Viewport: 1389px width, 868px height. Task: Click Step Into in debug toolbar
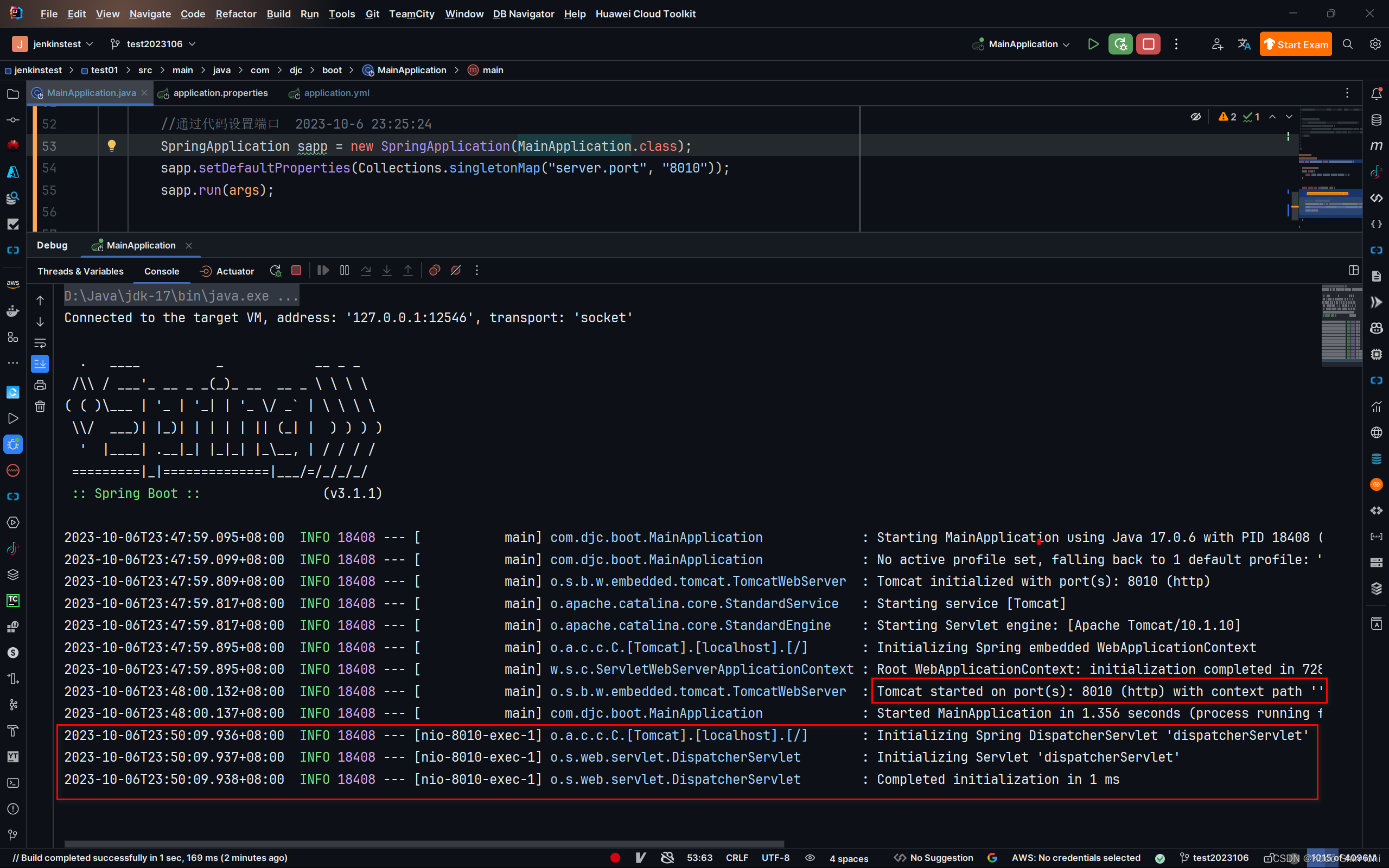(x=387, y=270)
